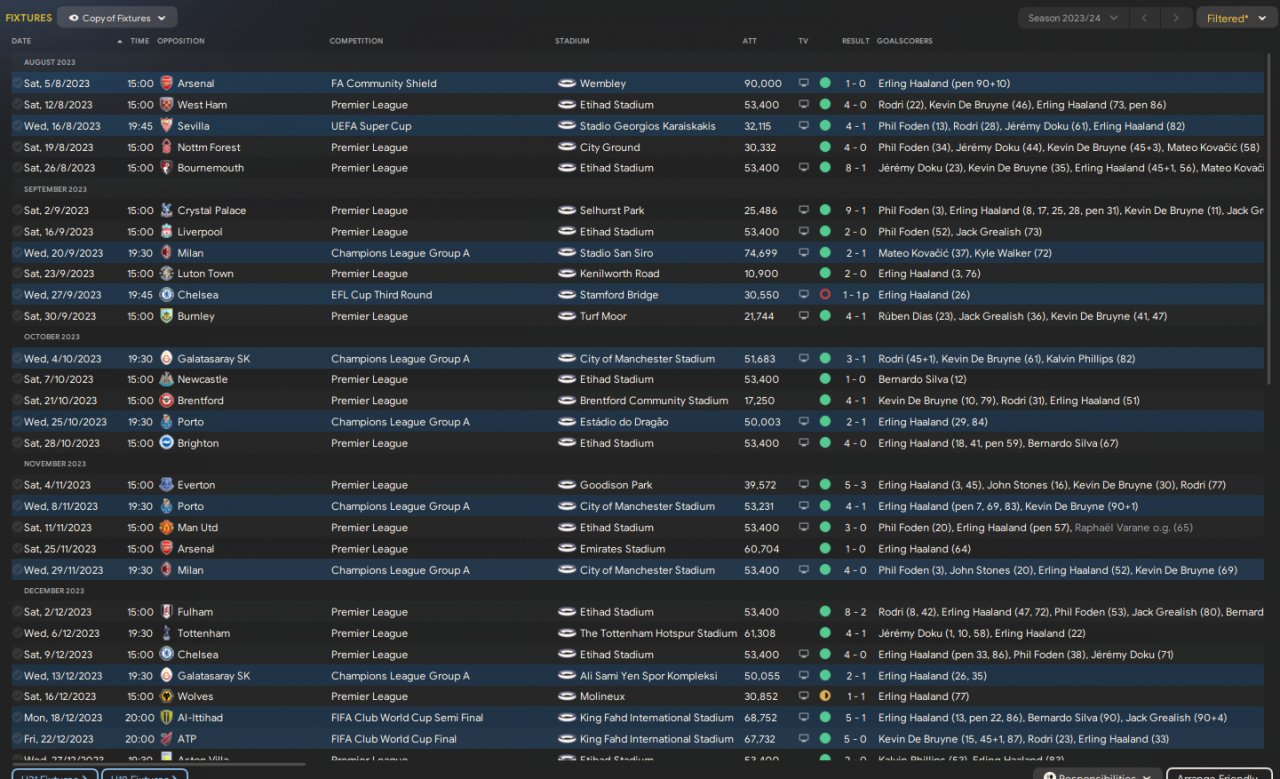Click the West Ham club badge

click(x=167, y=105)
